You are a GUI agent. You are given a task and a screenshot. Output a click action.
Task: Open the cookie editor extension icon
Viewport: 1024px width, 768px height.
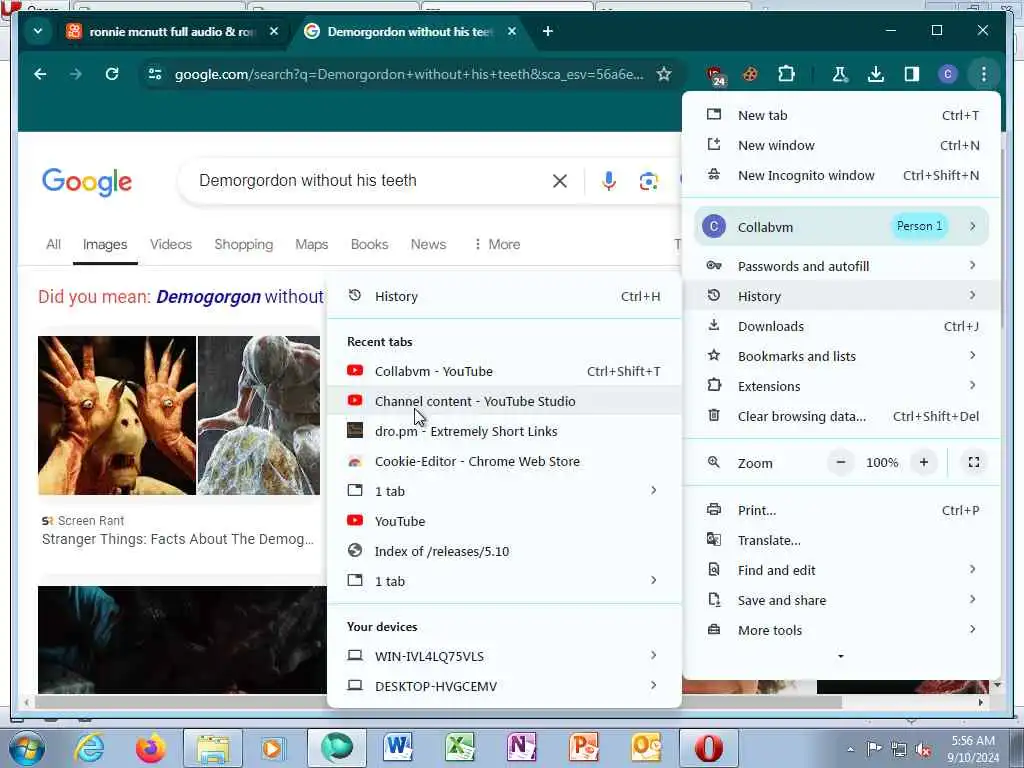pyautogui.click(x=751, y=74)
